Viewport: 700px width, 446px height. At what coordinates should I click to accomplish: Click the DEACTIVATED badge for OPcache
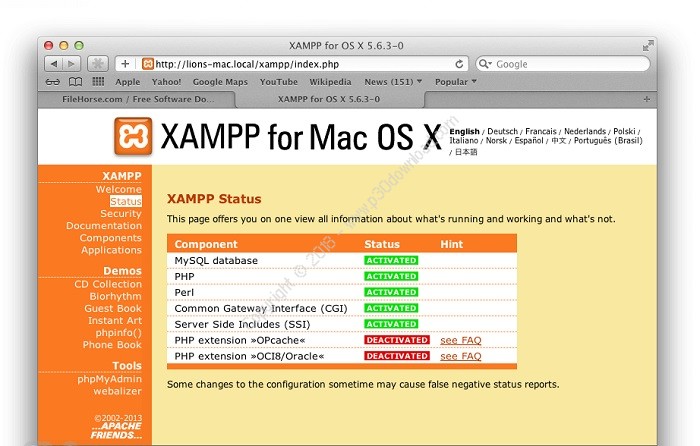[397, 340]
